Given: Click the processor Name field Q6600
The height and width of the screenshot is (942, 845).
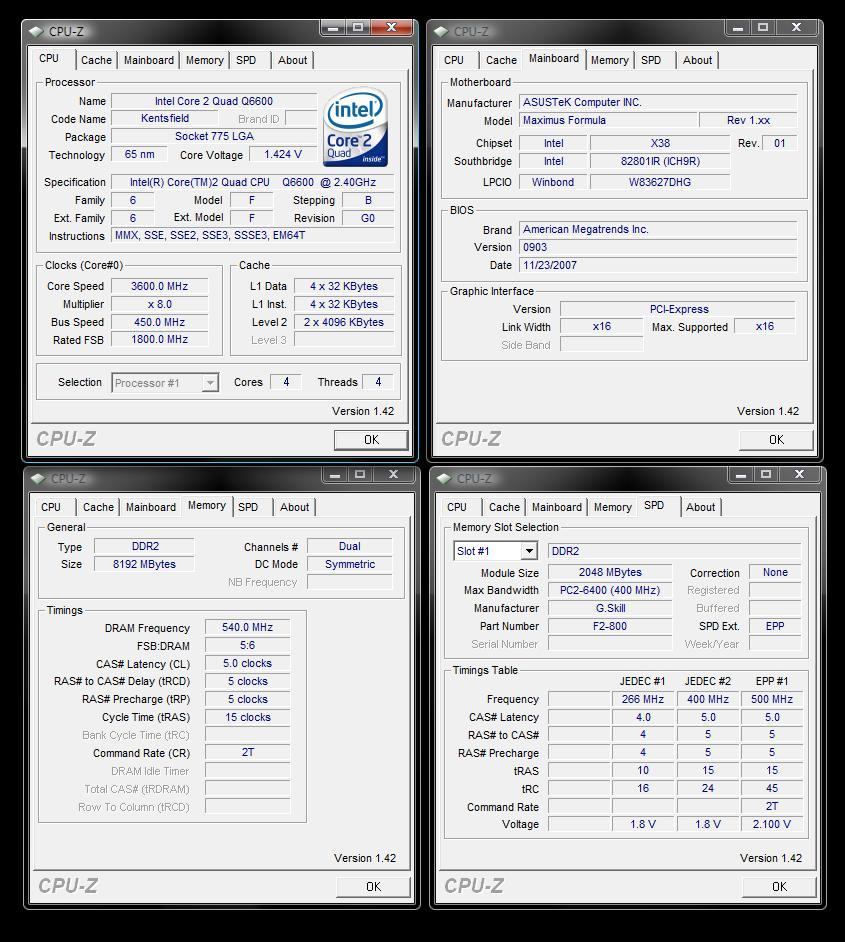Looking at the screenshot, I should click(x=214, y=101).
